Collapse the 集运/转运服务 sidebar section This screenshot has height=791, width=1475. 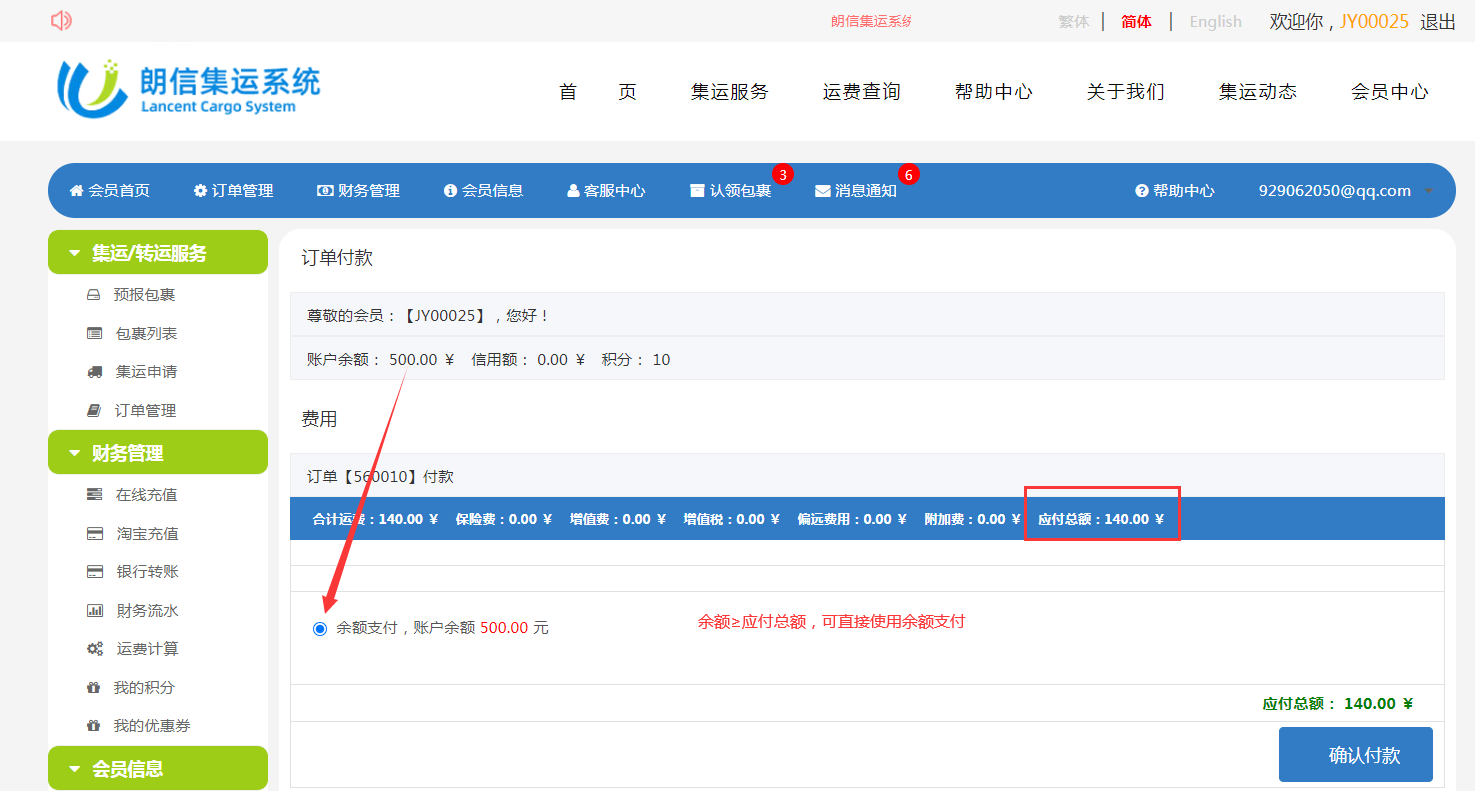point(157,253)
